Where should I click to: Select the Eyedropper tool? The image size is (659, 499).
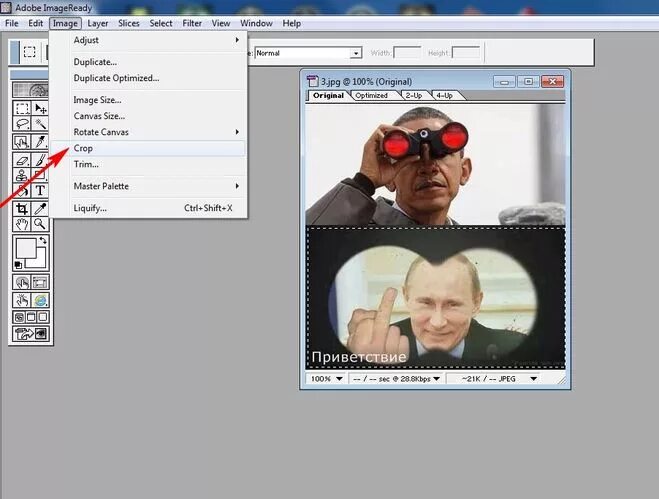(x=40, y=209)
